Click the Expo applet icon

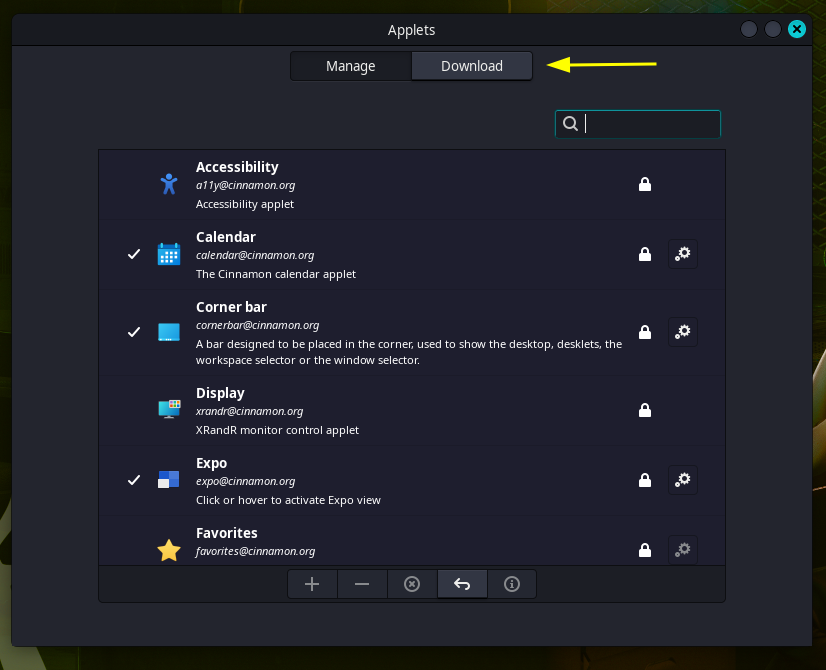pyautogui.click(x=169, y=480)
